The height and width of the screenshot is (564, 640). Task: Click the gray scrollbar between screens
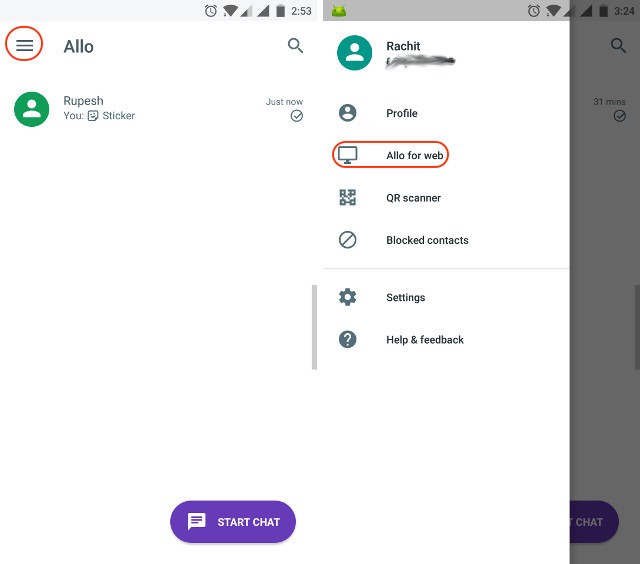click(314, 327)
